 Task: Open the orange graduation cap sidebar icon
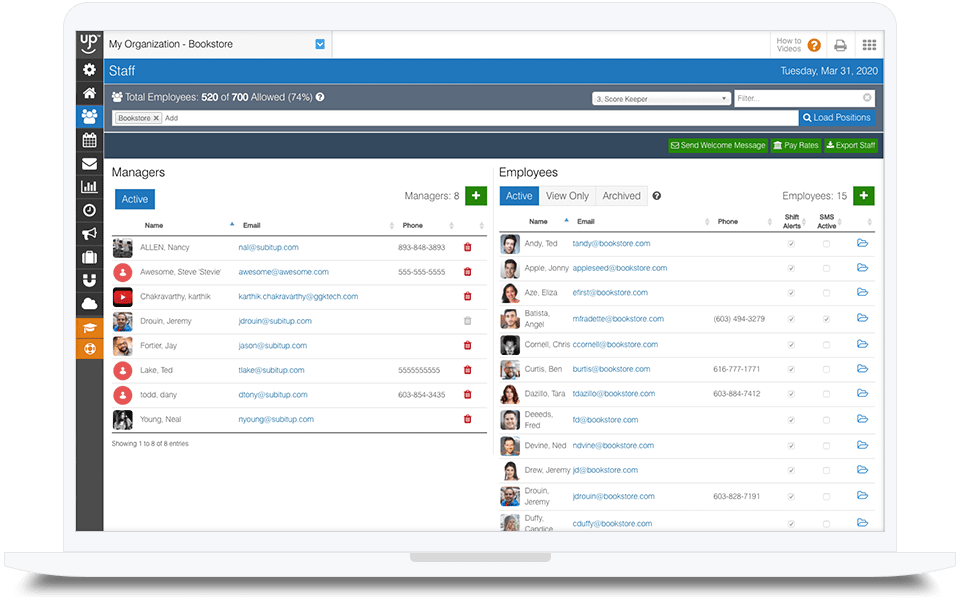click(x=88, y=325)
